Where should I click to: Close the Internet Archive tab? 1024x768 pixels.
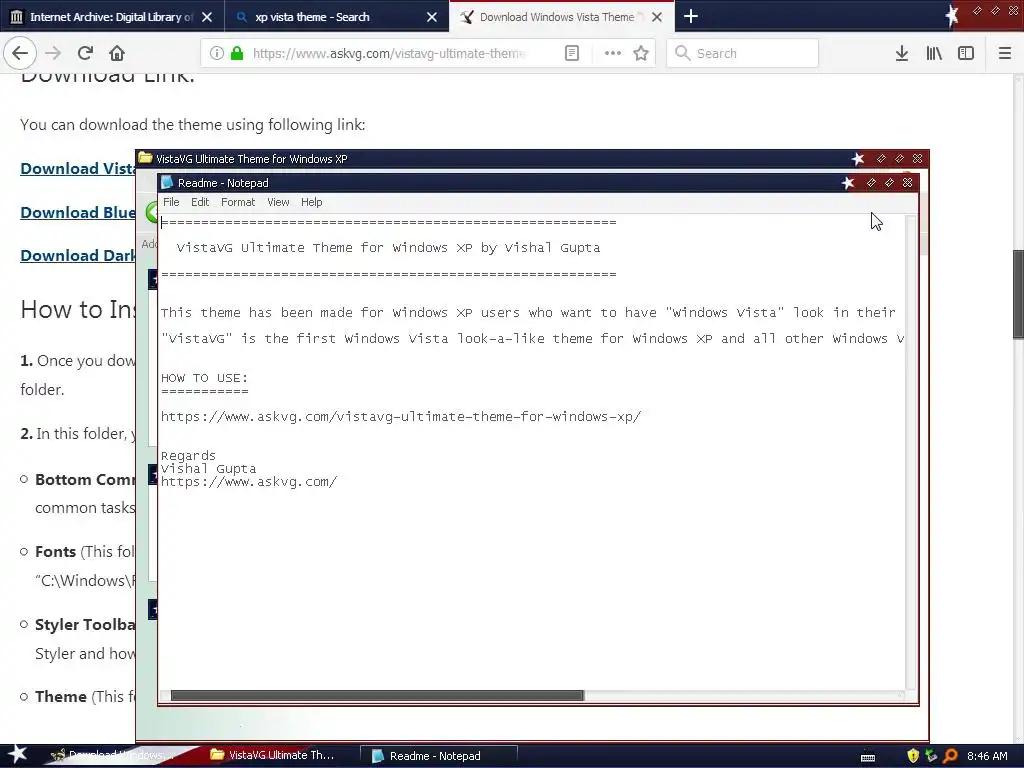click(206, 17)
